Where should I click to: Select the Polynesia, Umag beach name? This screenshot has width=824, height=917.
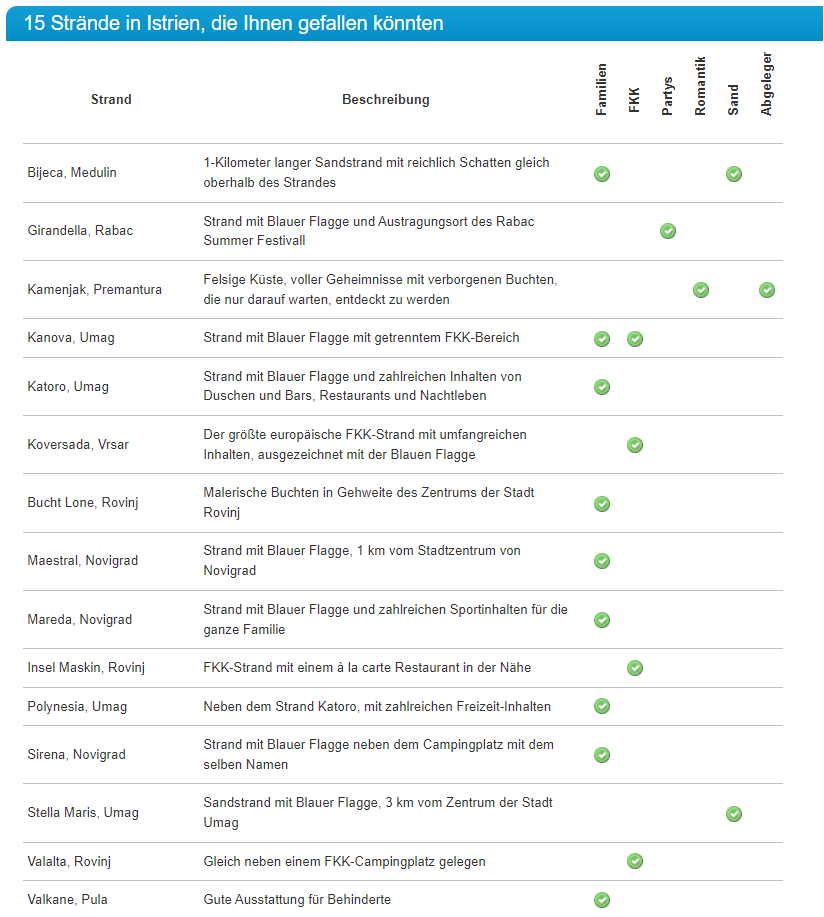point(77,707)
